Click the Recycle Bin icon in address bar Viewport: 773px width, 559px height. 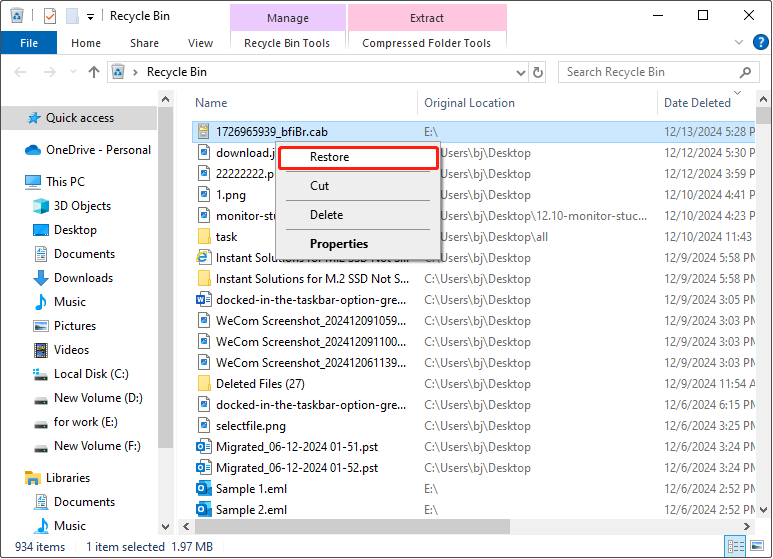click(118, 72)
